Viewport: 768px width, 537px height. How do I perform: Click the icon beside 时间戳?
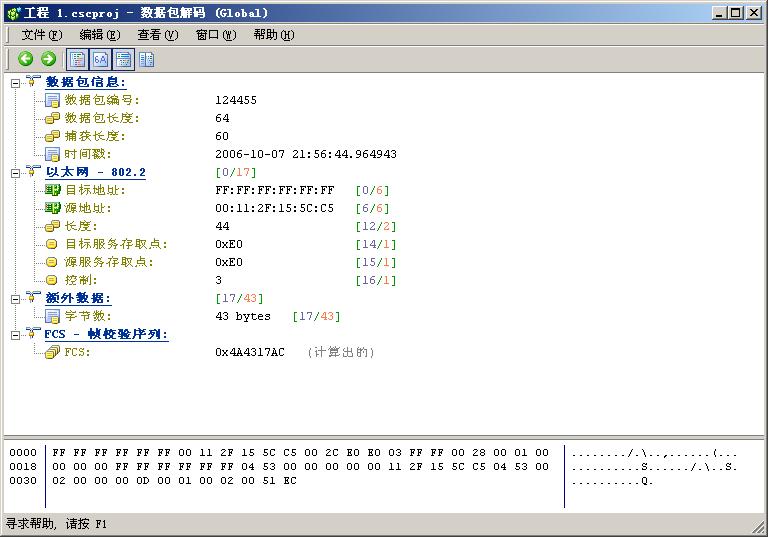pos(52,154)
